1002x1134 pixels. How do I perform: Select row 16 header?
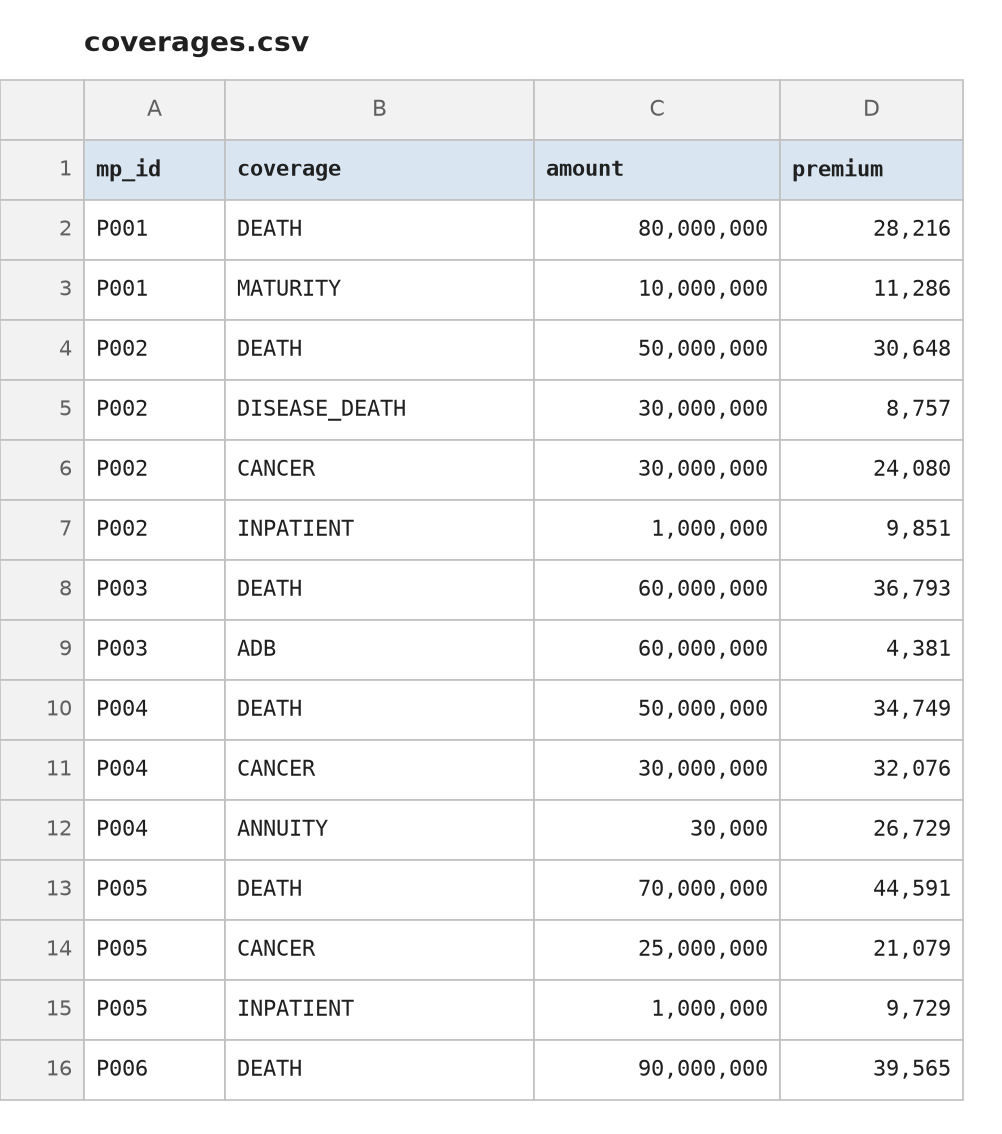[42, 1070]
